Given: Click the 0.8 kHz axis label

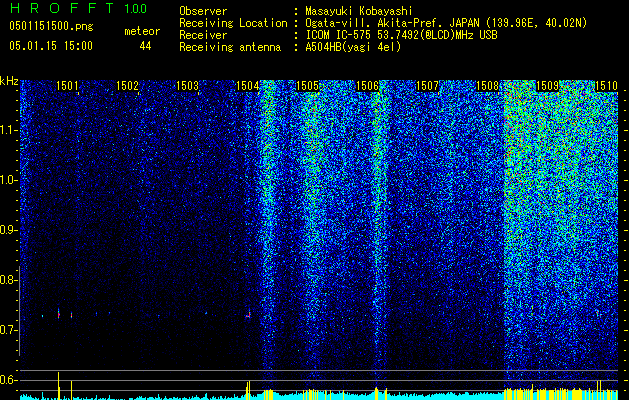Looking at the screenshot, I should (x=8, y=280).
